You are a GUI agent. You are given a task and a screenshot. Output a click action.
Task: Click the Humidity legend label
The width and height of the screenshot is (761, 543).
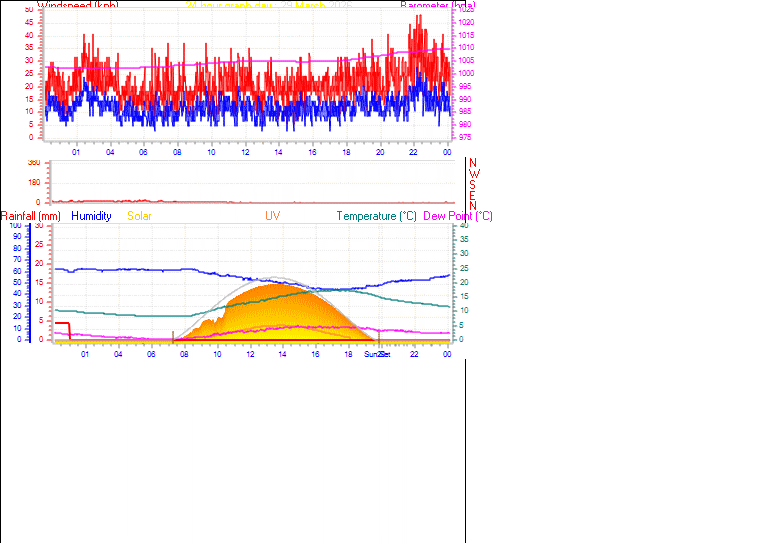click(91, 216)
